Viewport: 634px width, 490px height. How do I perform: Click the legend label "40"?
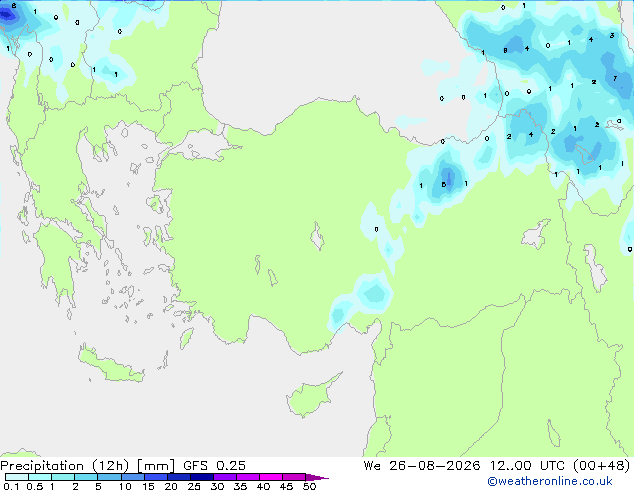coord(263,486)
